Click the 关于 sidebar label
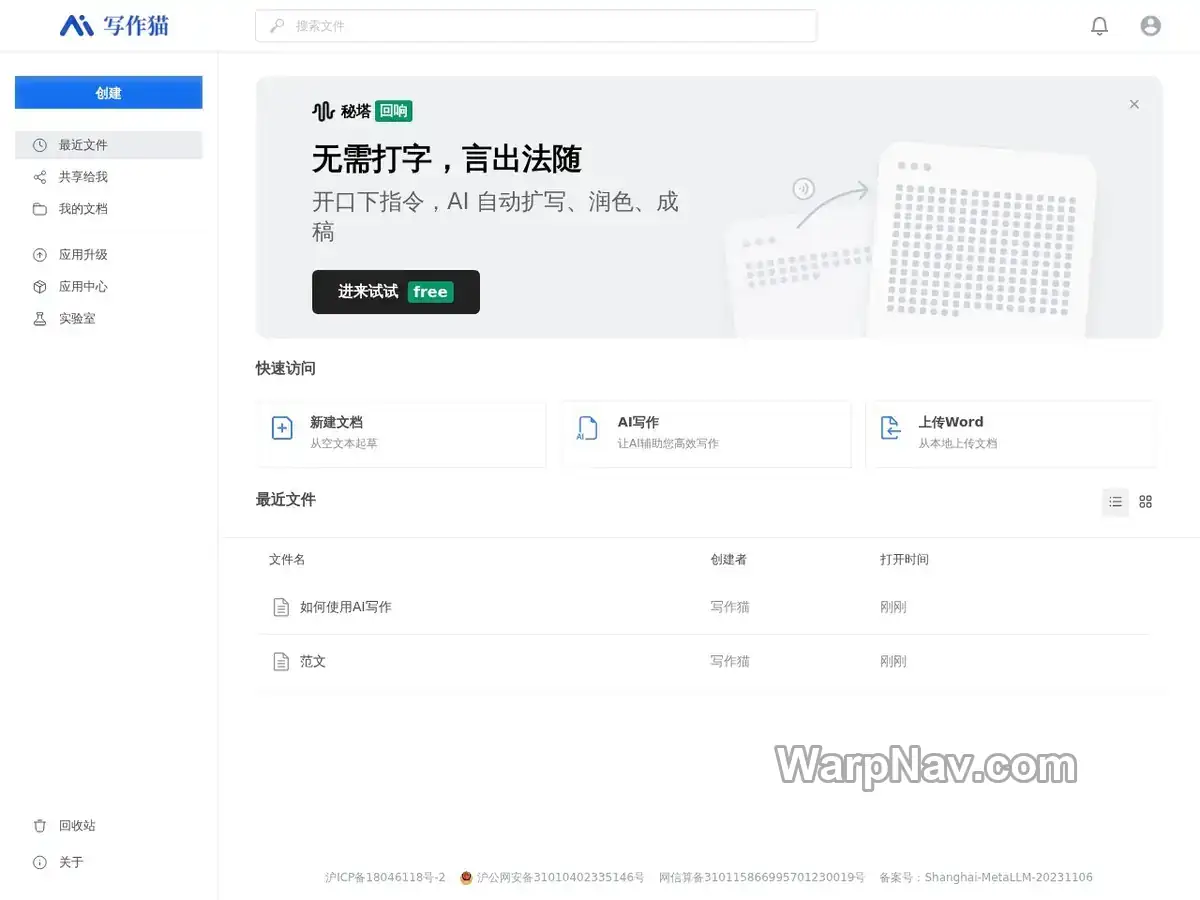This screenshot has width=1200, height=900. point(71,862)
